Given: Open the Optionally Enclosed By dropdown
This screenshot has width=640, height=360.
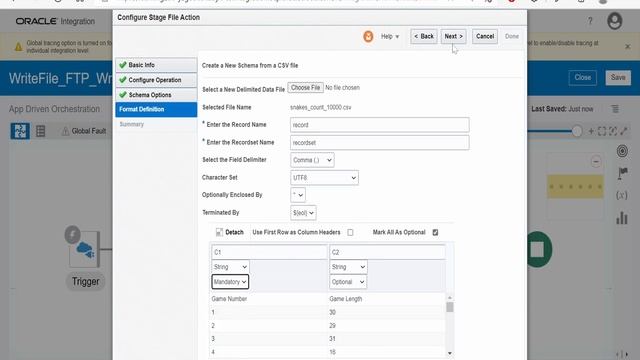Looking at the screenshot, I should (298, 195).
